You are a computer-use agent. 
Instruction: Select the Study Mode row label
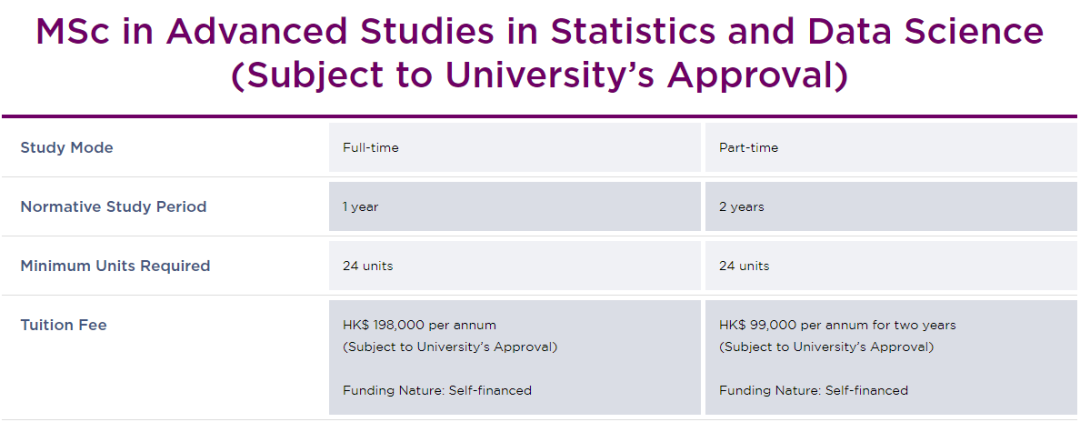pyautogui.click(x=67, y=148)
